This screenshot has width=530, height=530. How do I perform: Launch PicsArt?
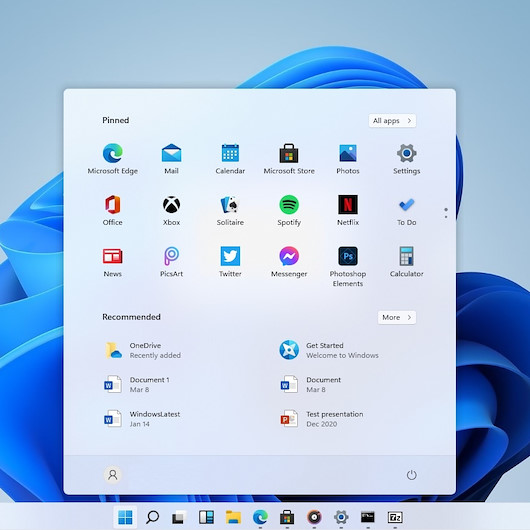pyautogui.click(x=171, y=262)
